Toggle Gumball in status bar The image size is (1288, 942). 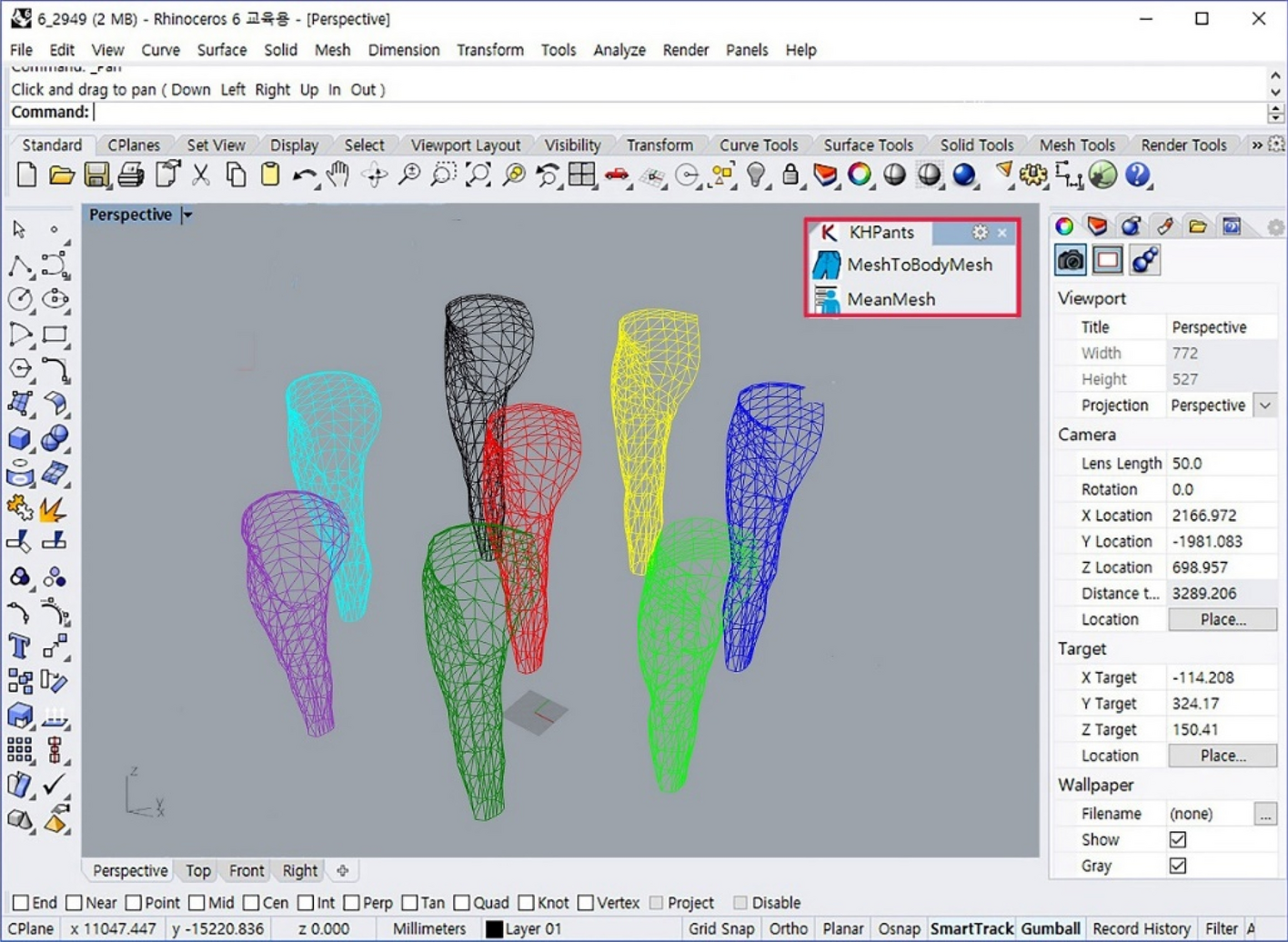[x=1051, y=929]
